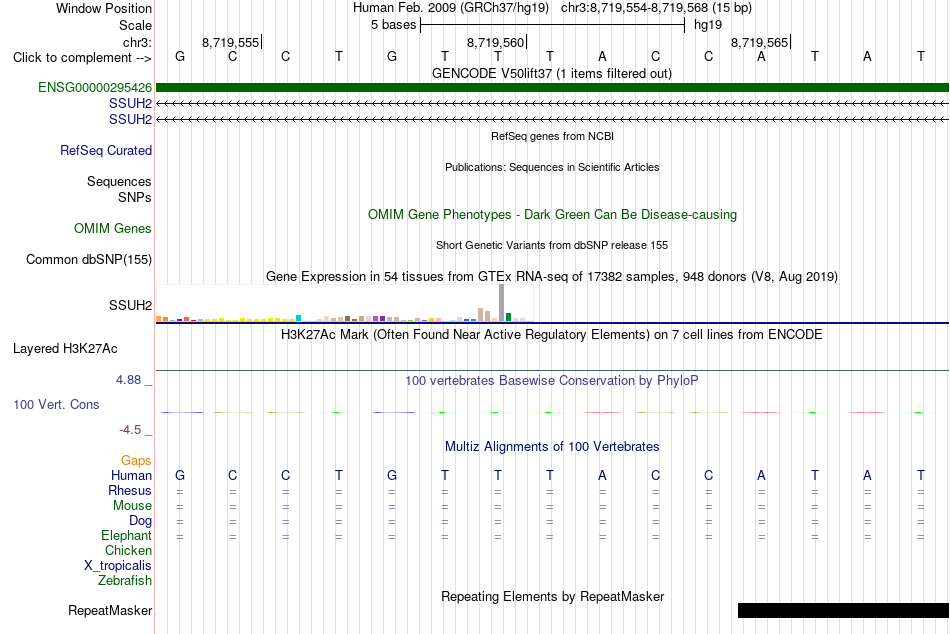Select the black RepeatMasker repeat block
Image resolution: width=950 pixels, height=634 pixels.
843,610
